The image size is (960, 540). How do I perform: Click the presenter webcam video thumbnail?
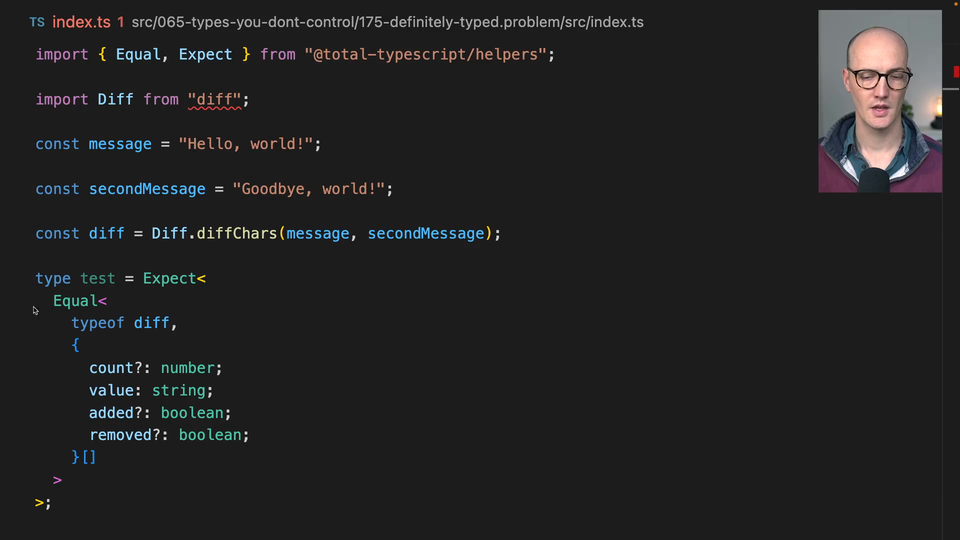pyautogui.click(x=879, y=101)
